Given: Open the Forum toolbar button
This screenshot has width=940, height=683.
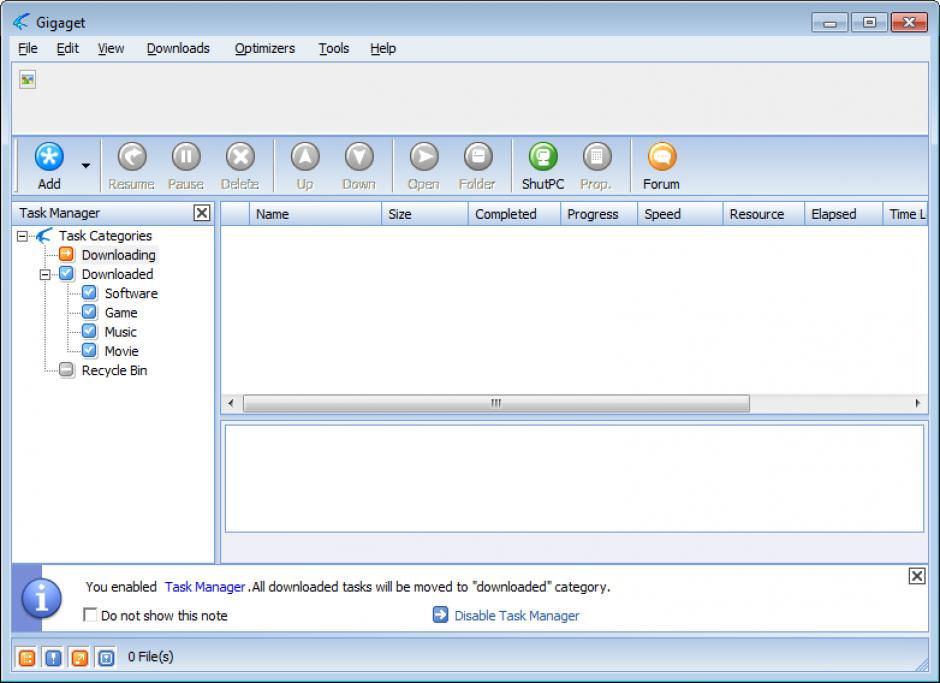Looking at the screenshot, I should (x=661, y=166).
